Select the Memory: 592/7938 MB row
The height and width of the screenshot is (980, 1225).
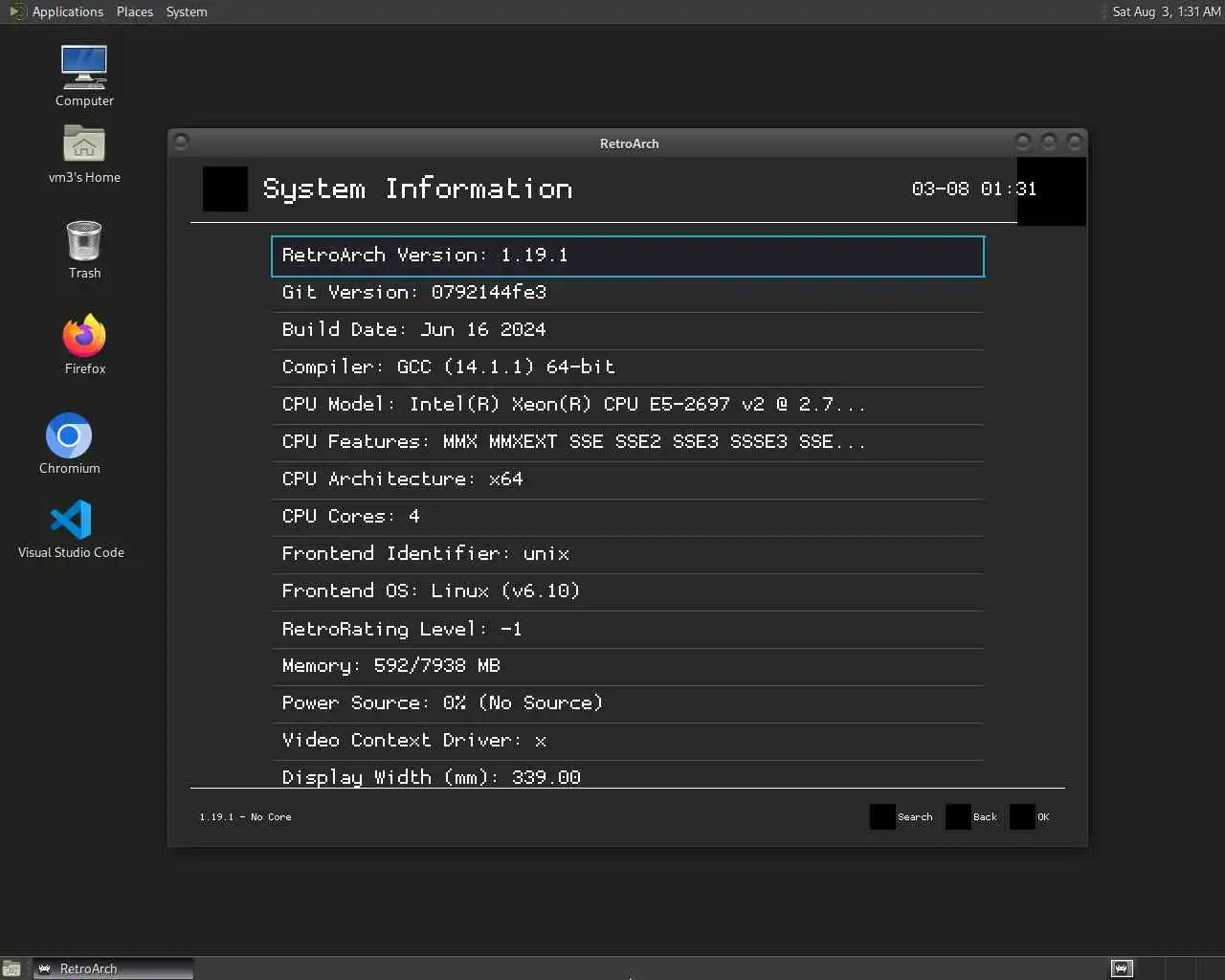(628, 666)
